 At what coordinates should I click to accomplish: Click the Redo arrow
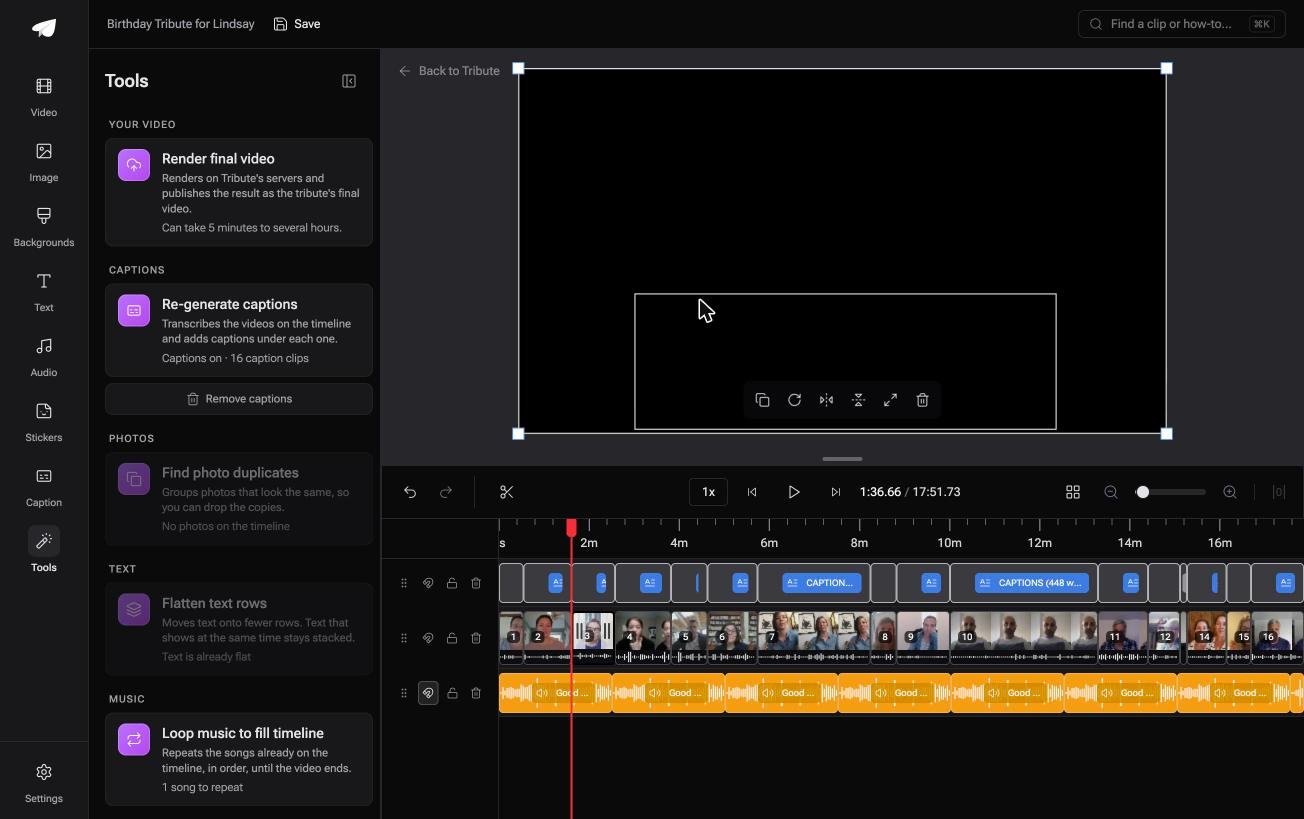446,492
